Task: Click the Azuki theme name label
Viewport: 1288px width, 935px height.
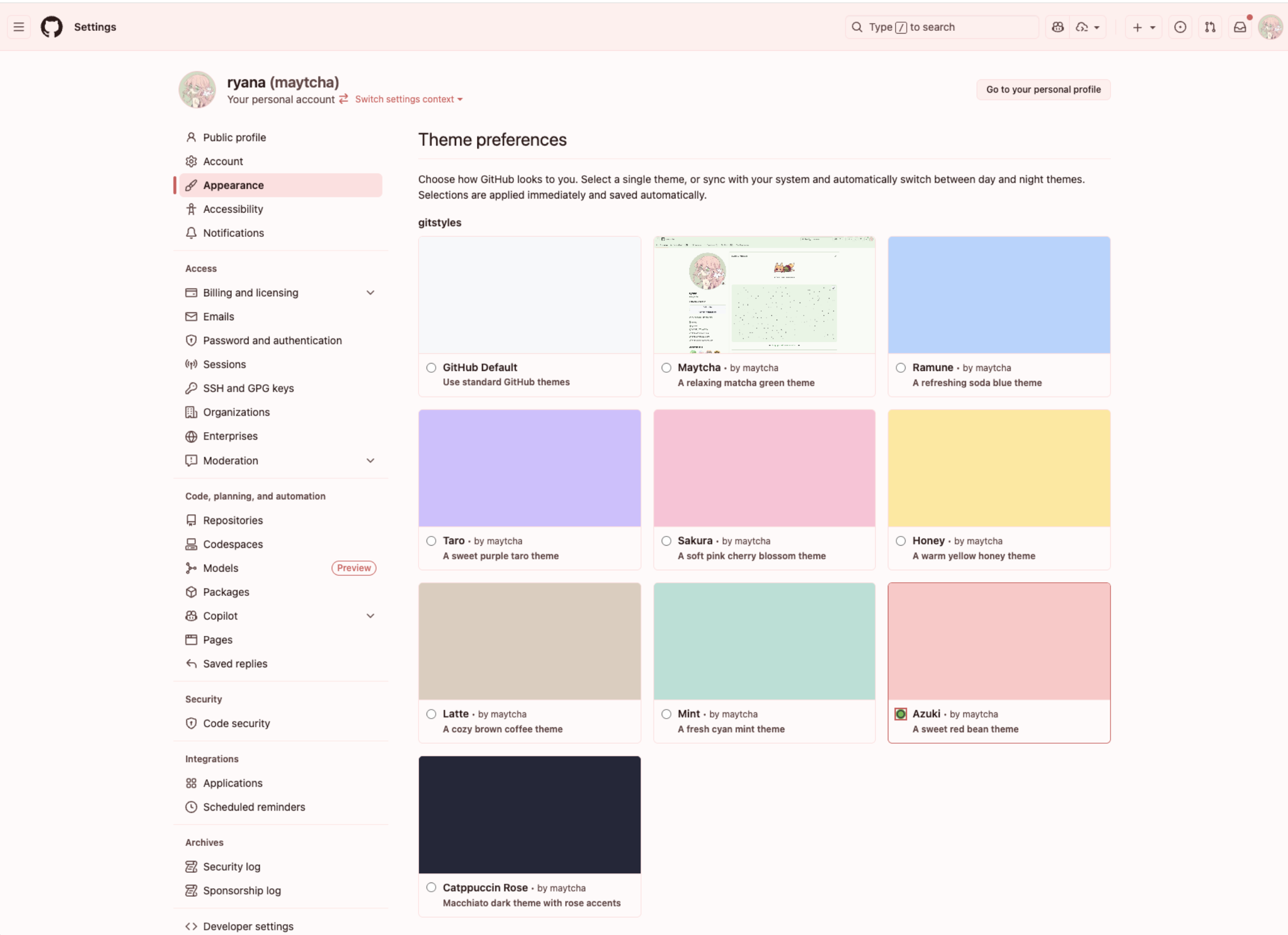Action: [x=926, y=714]
